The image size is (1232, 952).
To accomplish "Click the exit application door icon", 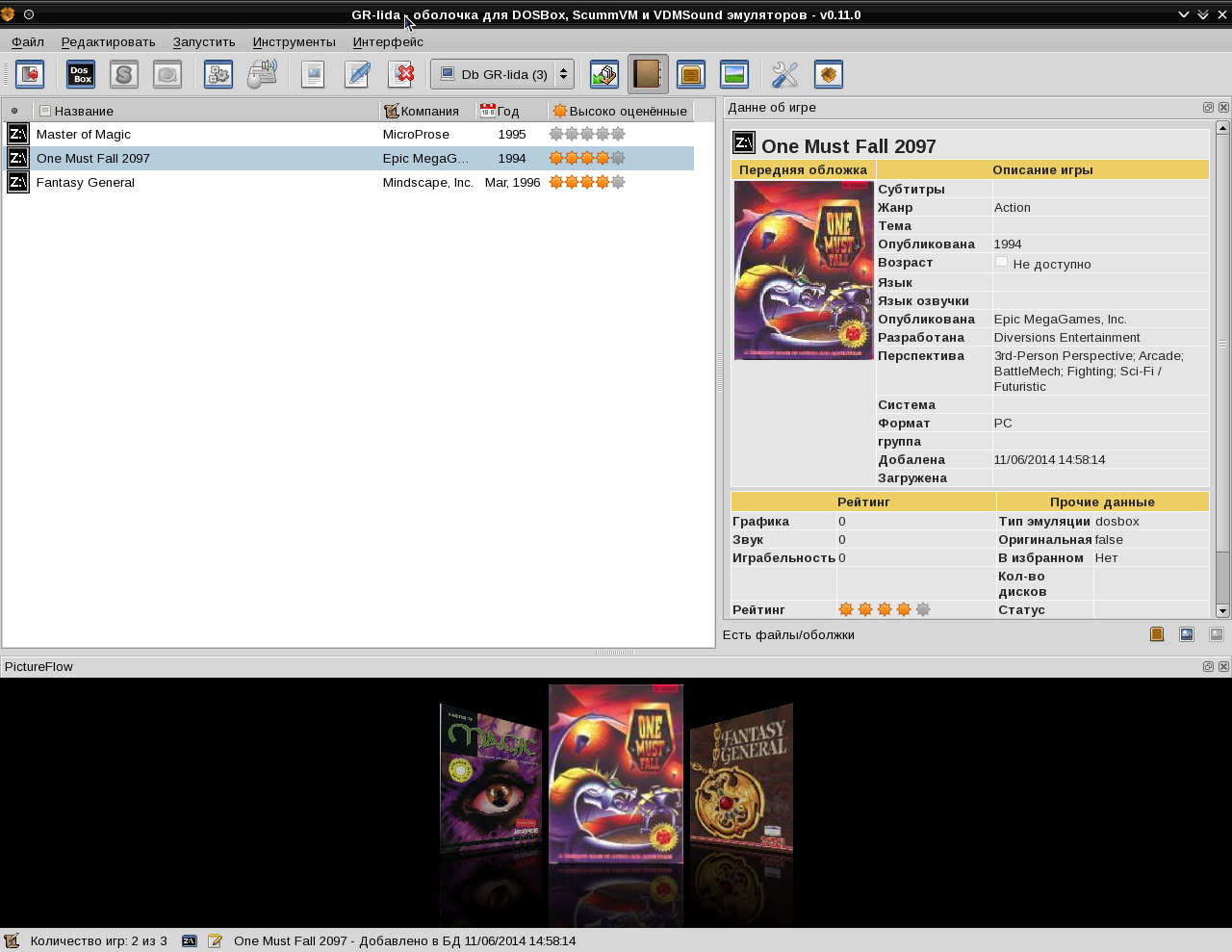I will (x=30, y=74).
